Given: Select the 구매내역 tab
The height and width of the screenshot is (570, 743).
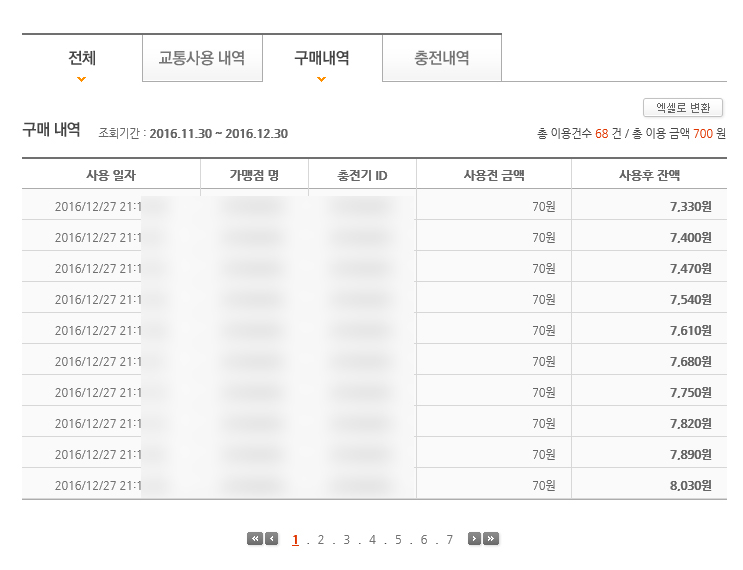Looking at the screenshot, I should [x=322, y=58].
